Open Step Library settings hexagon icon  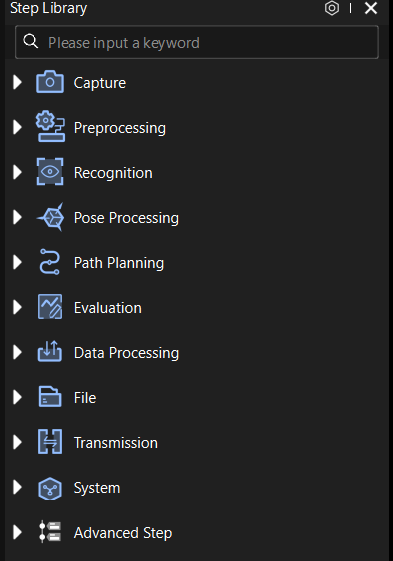pos(332,8)
